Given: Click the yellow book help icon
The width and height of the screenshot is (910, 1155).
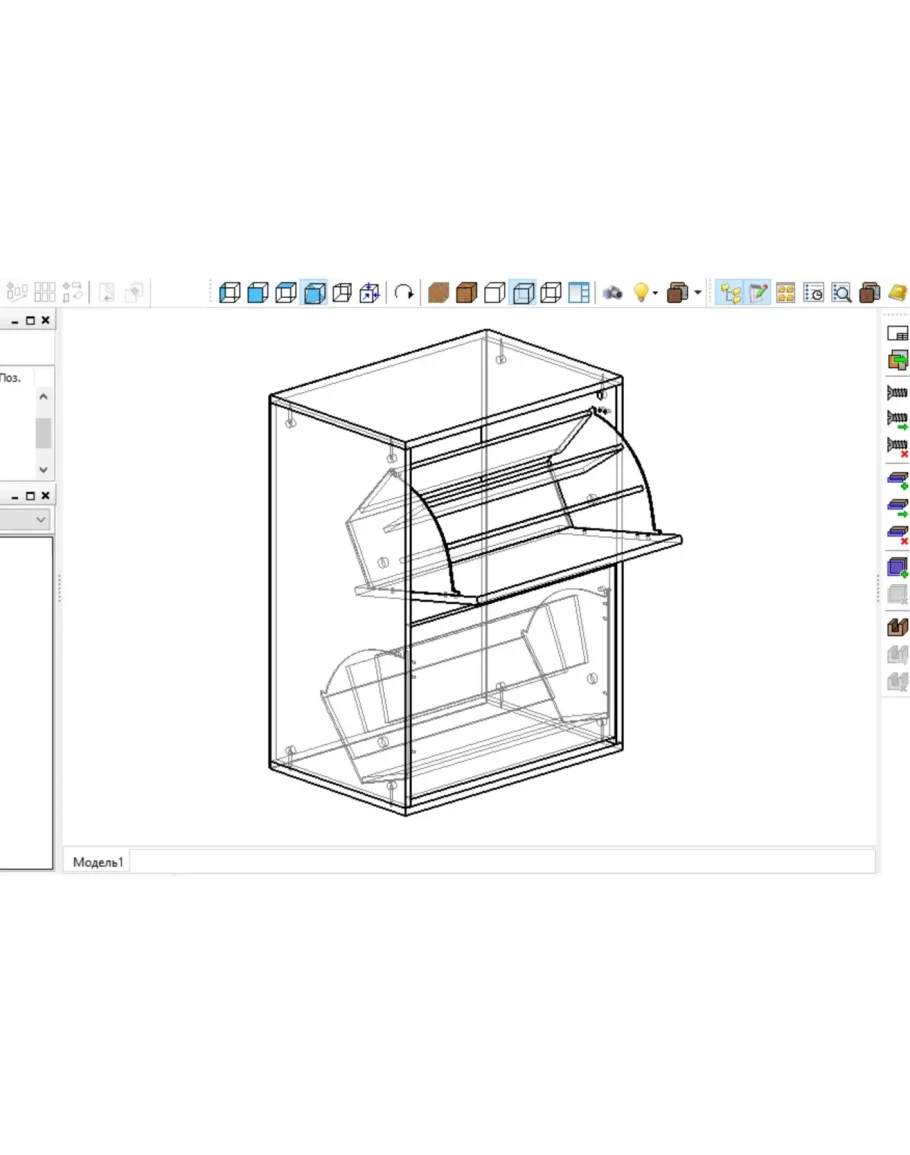Looking at the screenshot, I should 897,293.
